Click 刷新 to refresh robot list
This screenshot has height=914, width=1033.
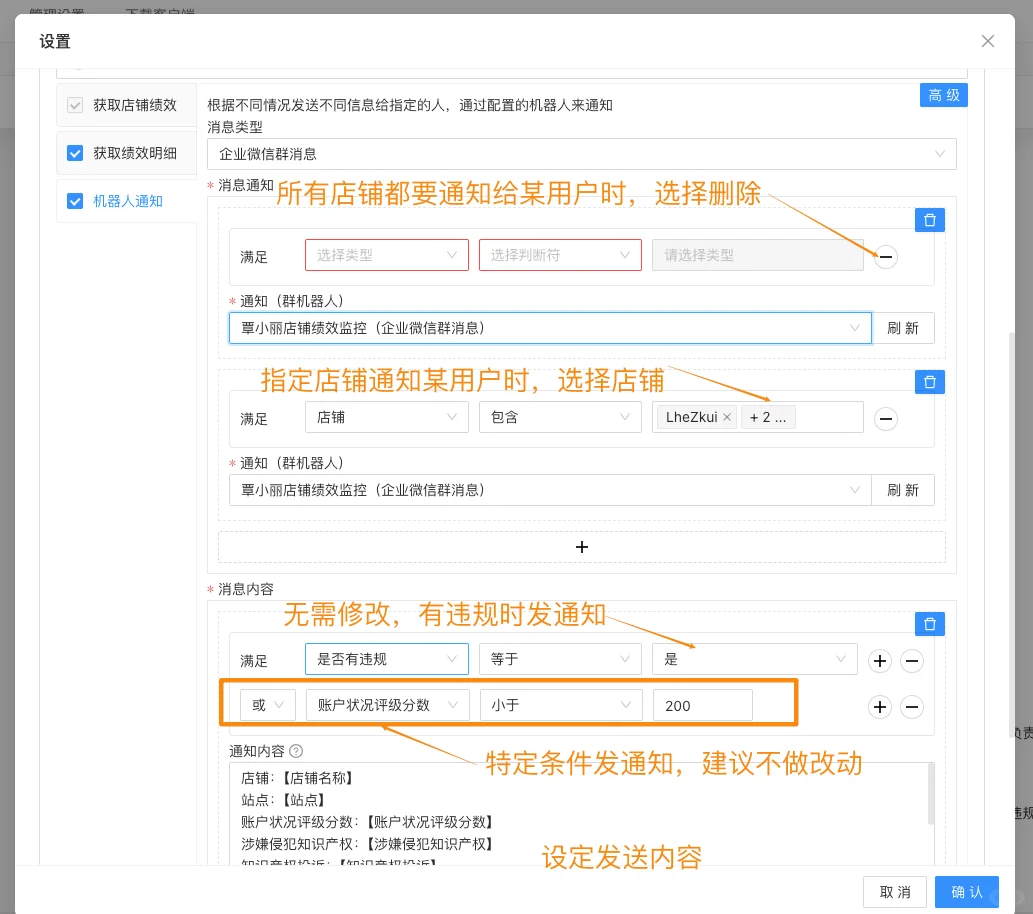(903, 328)
